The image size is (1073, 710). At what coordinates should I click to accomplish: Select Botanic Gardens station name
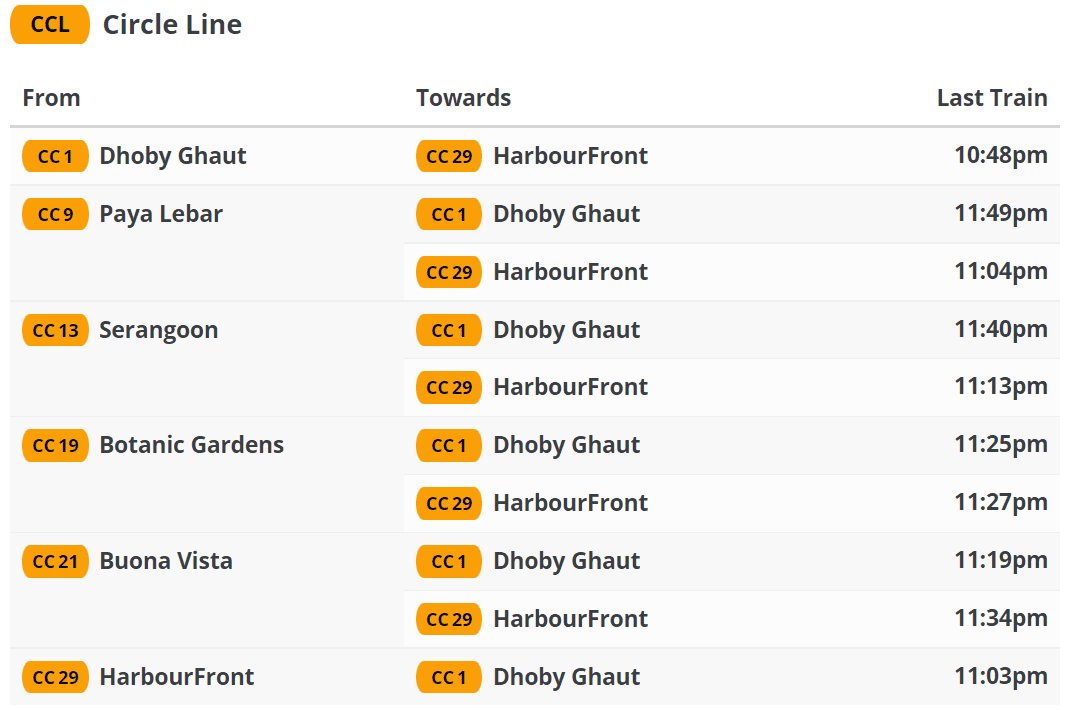[x=191, y=445]
